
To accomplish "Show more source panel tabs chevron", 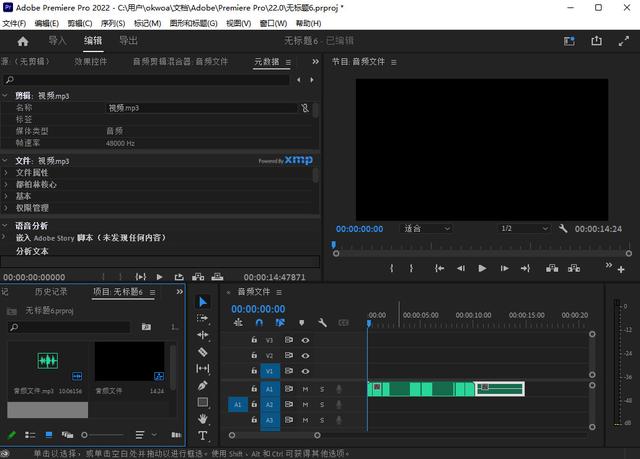I will pos(315,62).
